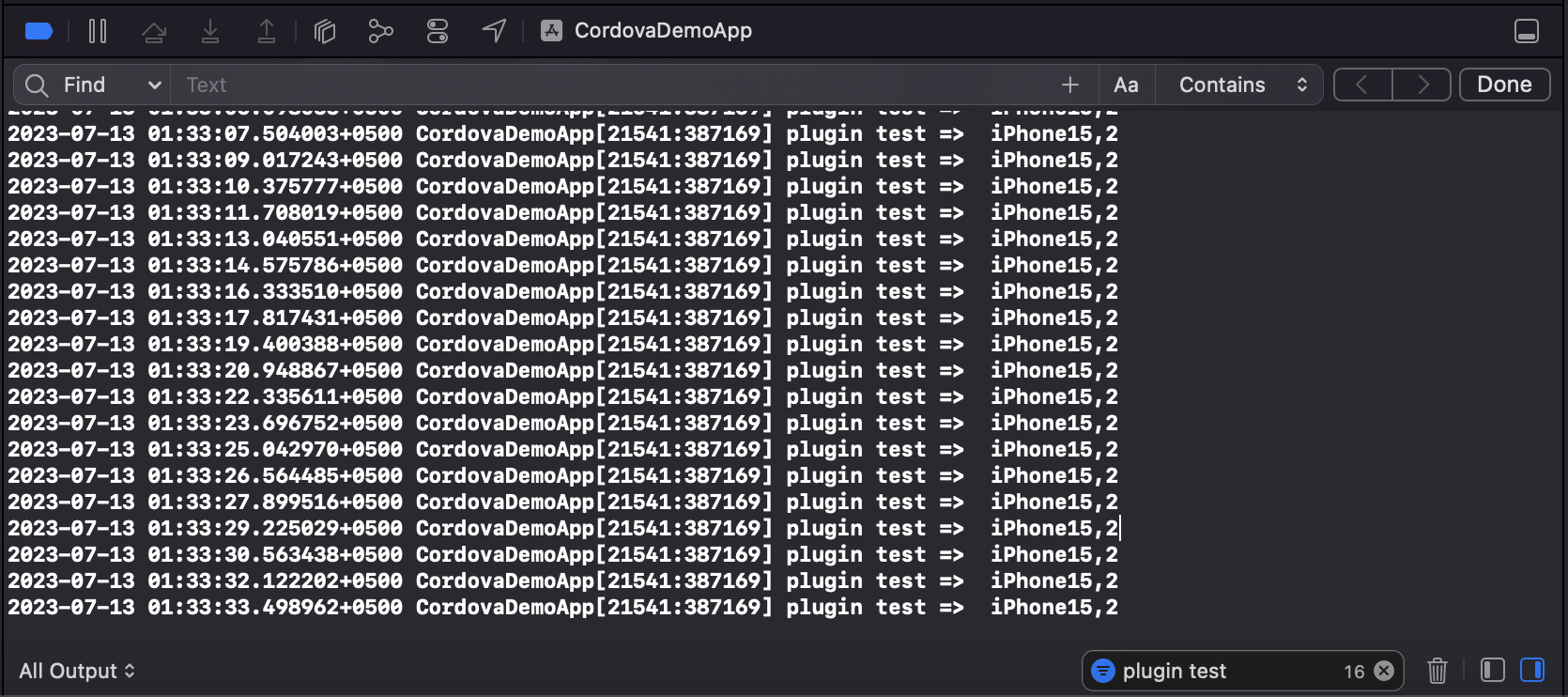This screenshot has width=1568, height=697.
Task: Open the Contains match-type dropdown
Action: point(1242,85)
